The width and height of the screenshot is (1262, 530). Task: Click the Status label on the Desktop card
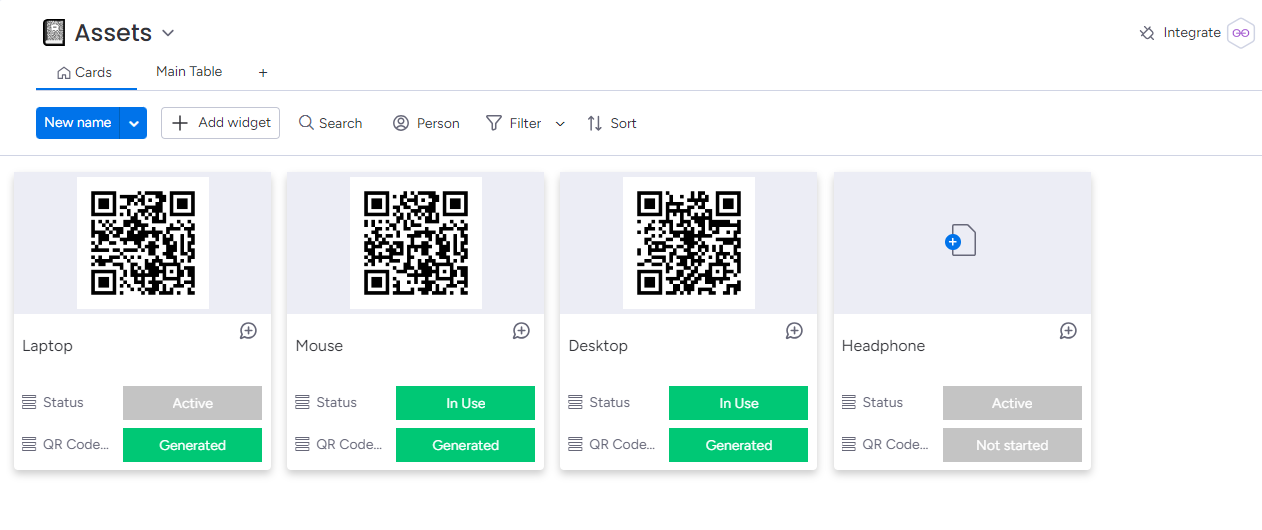point(609,402)
